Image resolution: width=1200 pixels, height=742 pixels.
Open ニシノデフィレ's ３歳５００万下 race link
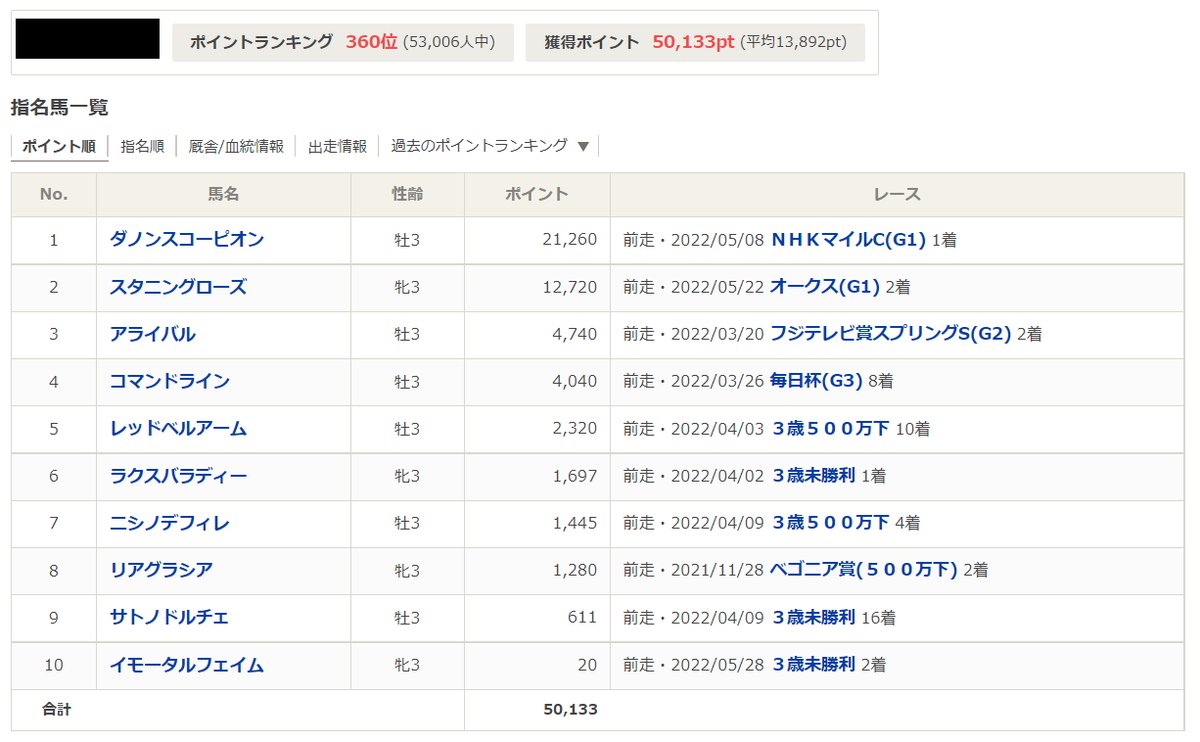(830, 523)
